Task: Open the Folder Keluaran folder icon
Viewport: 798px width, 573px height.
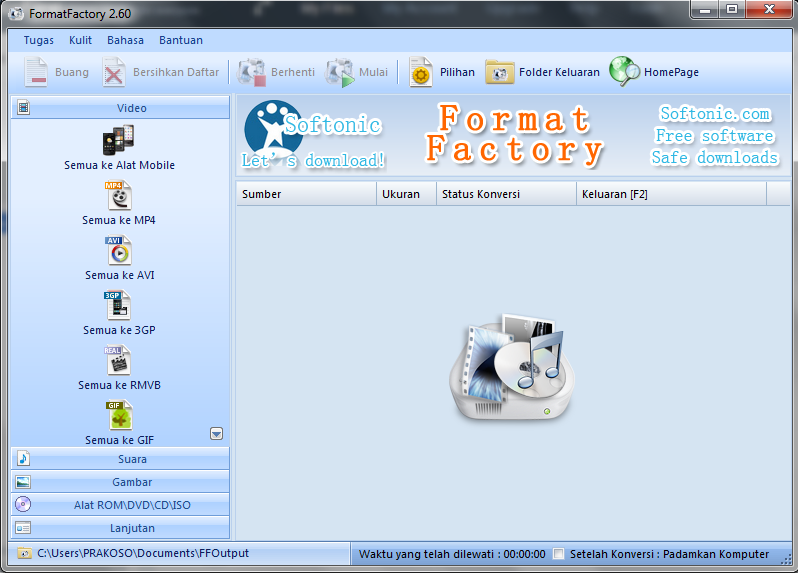Action: pos(499,72)
